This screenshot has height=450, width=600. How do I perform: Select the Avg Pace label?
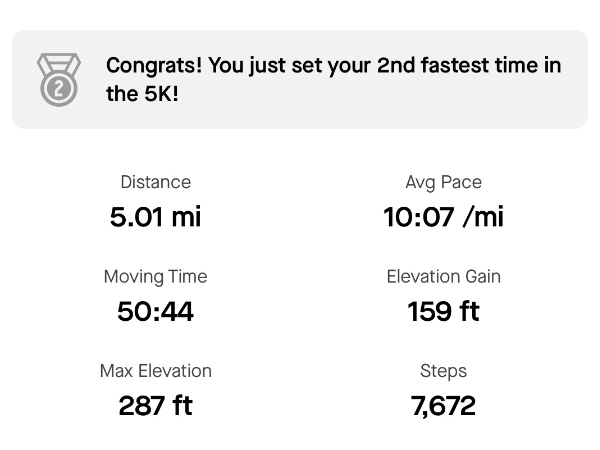click(x=443, y=182)
